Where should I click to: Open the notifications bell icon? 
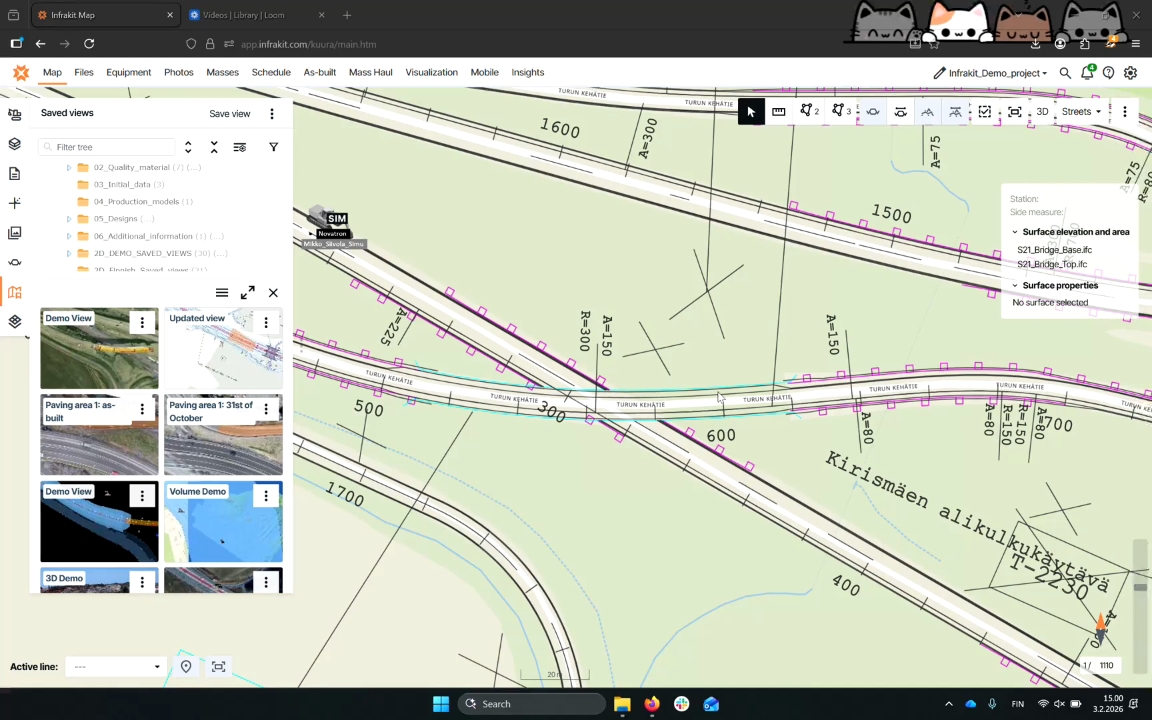point(1087,73)
